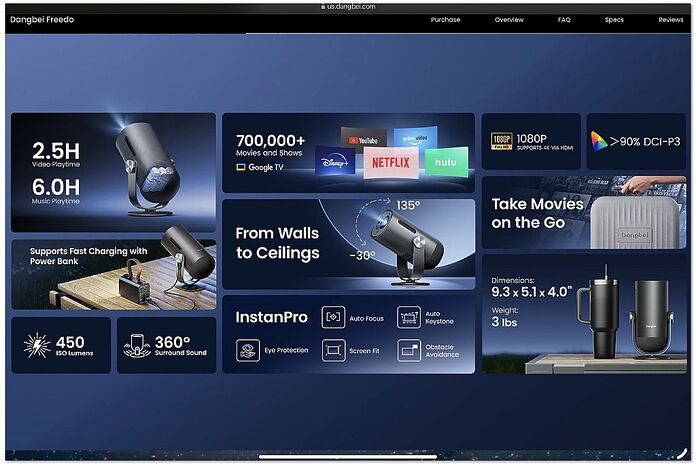Open the Reviews nav item
Viewport: 696px width, 464px height.
pos(671,20)
